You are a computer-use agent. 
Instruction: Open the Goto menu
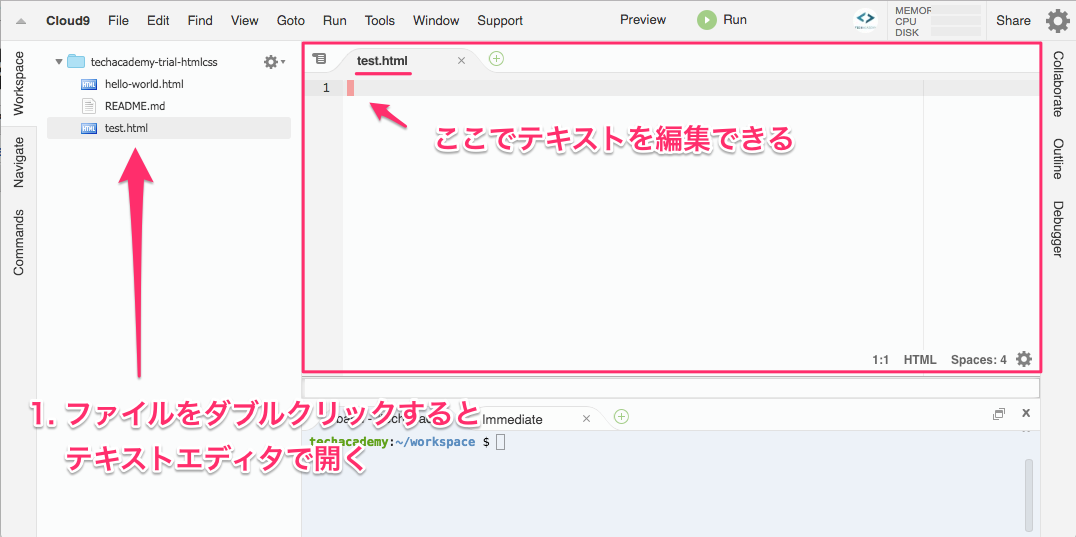pos(290,20)
